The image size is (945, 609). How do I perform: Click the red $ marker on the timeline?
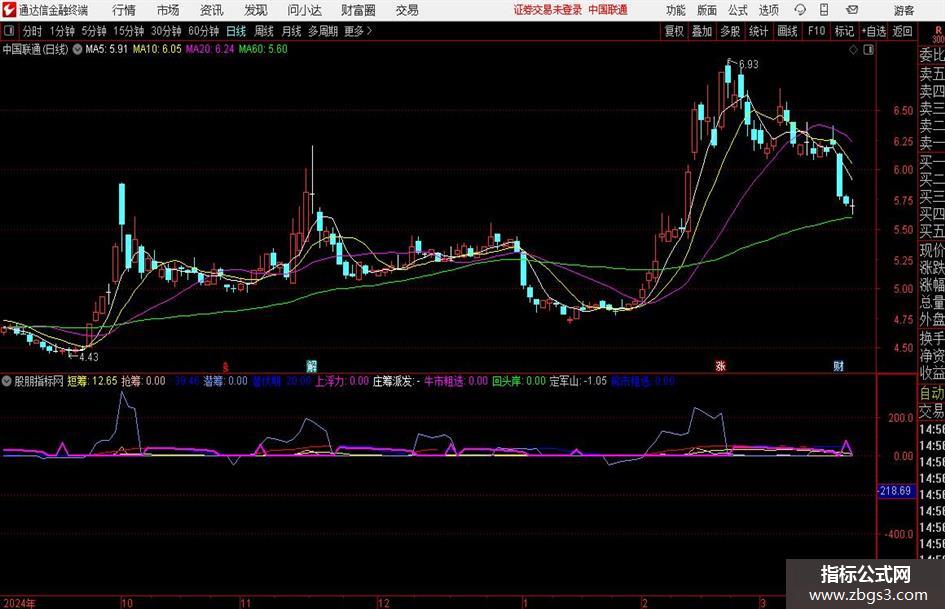click(x=225, y=366)
